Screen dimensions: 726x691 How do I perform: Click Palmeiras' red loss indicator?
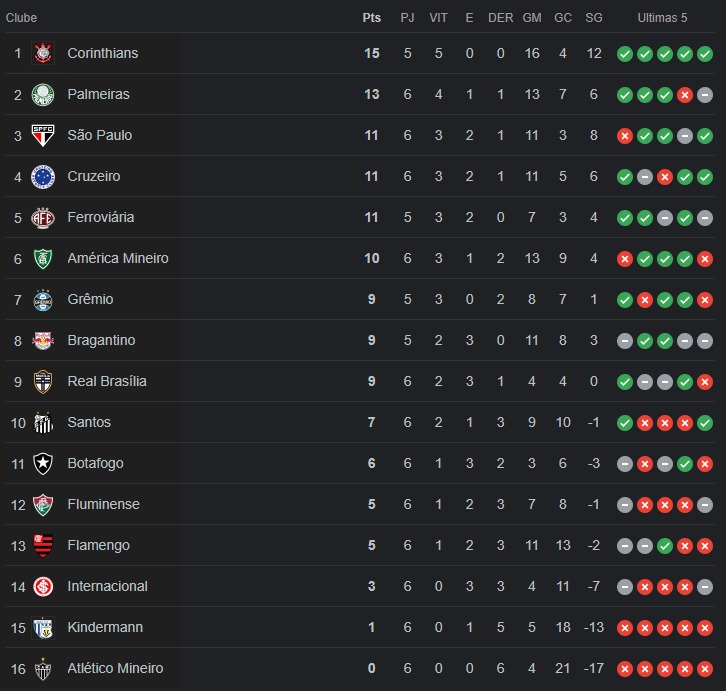[x=685, y=95]
